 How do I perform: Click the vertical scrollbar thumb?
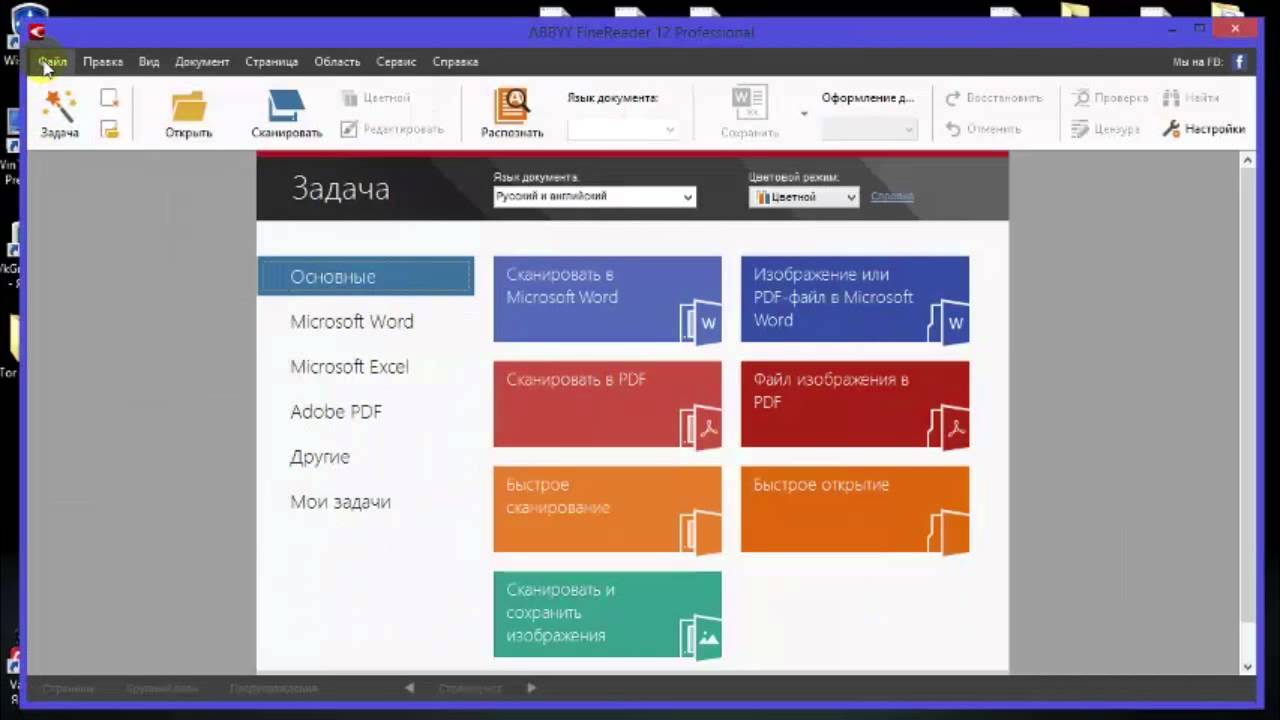1247,394
